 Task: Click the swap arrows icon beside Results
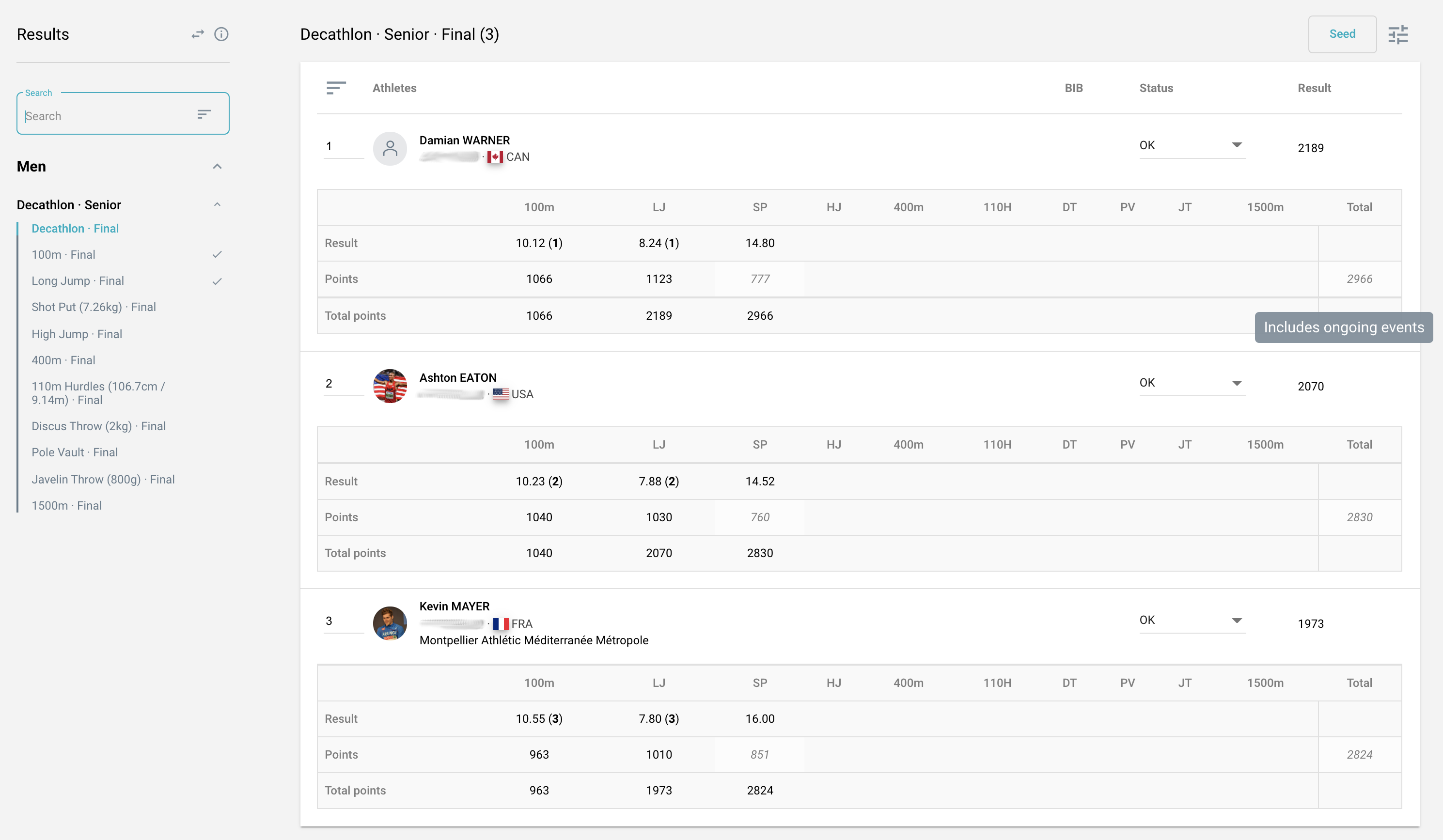pyautogui.click(x=198, y=34)
